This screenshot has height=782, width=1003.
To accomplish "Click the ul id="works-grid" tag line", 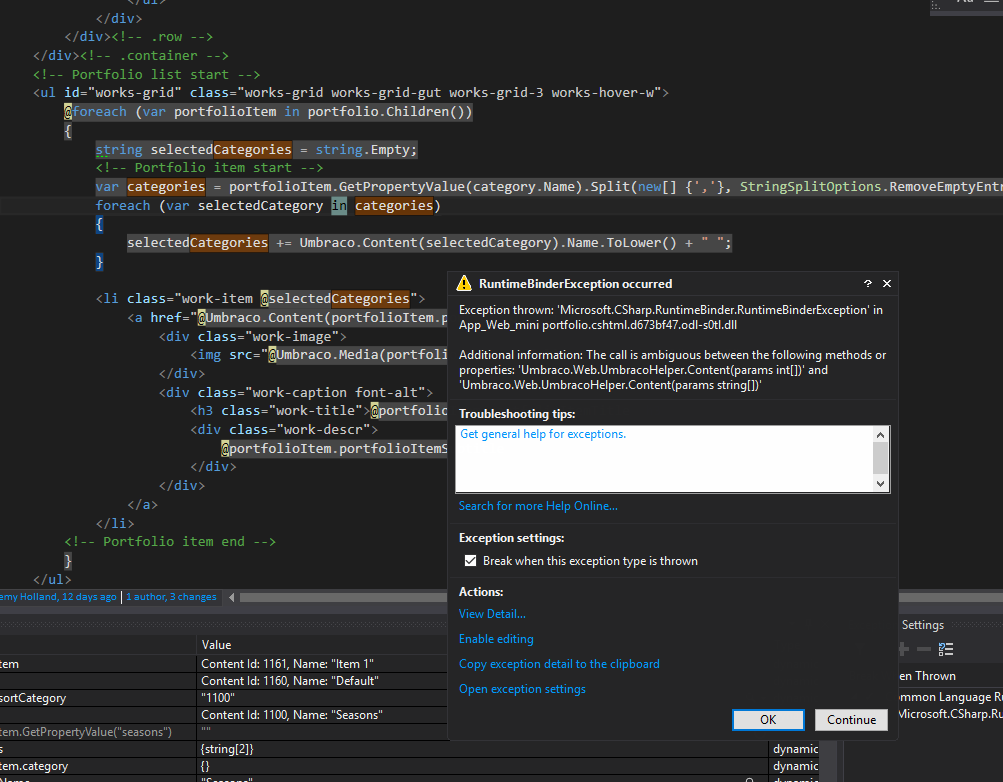I will tap(351, 93).
